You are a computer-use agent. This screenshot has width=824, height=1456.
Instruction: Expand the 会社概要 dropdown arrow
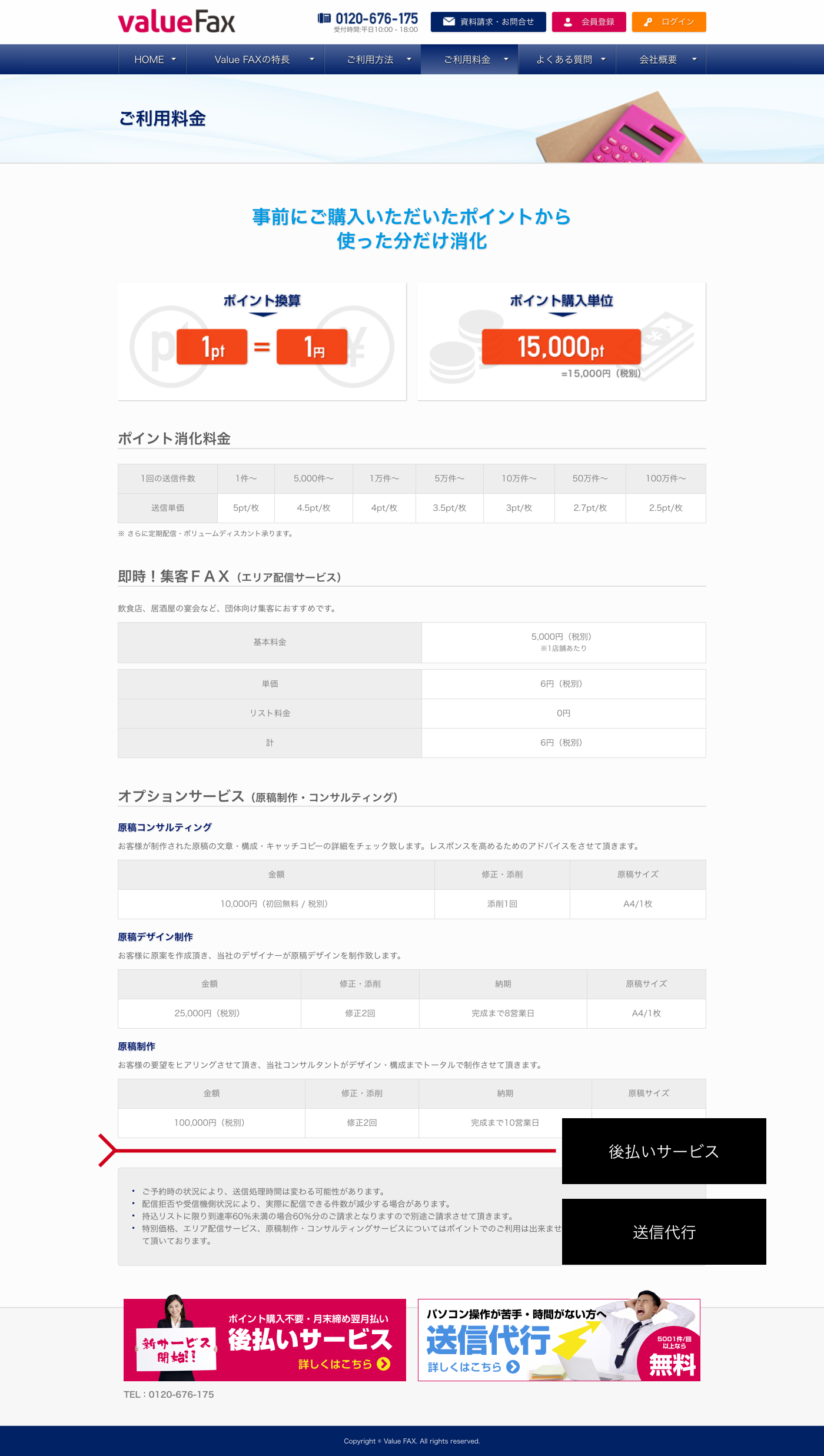pos(695,59)
